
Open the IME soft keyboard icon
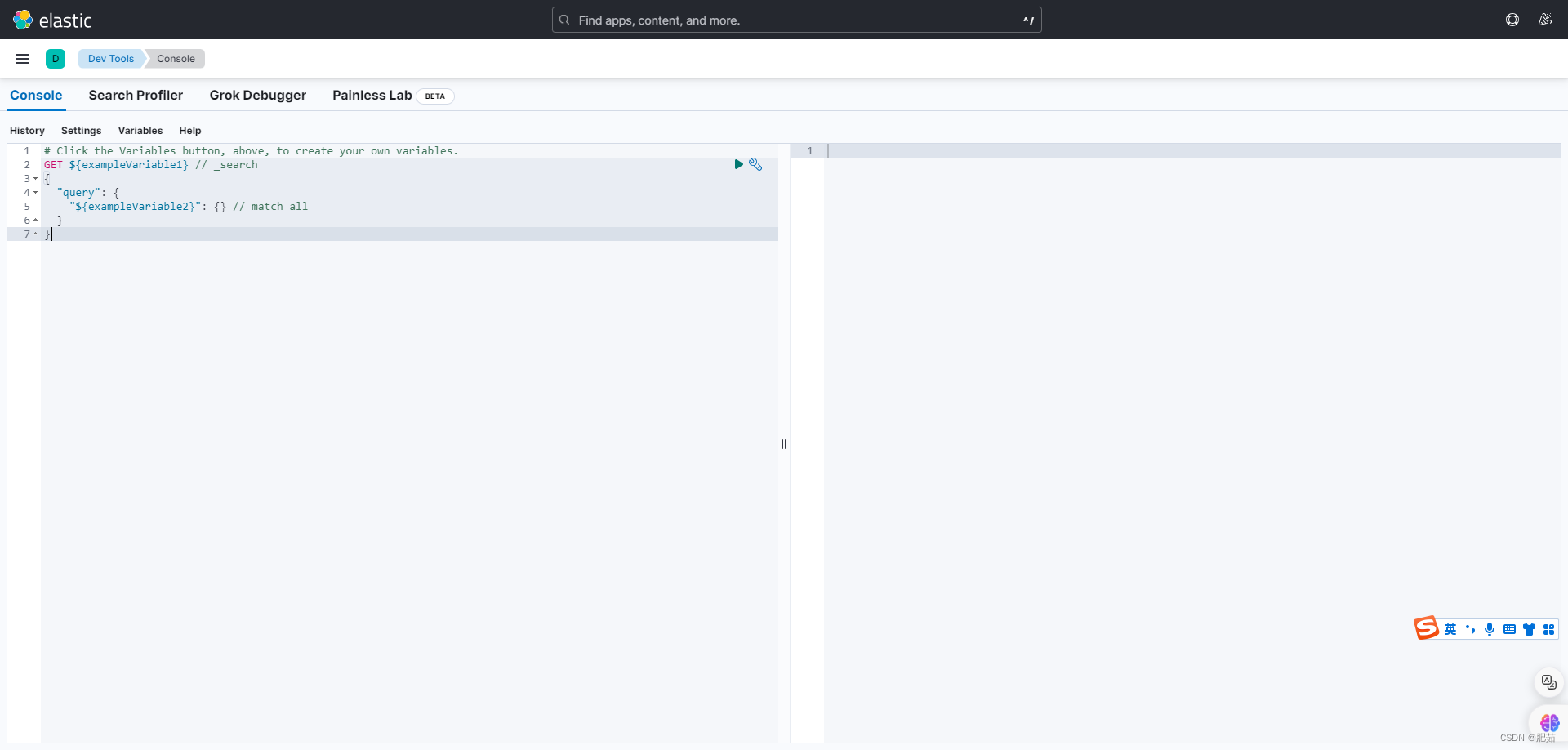[1509, 629]
